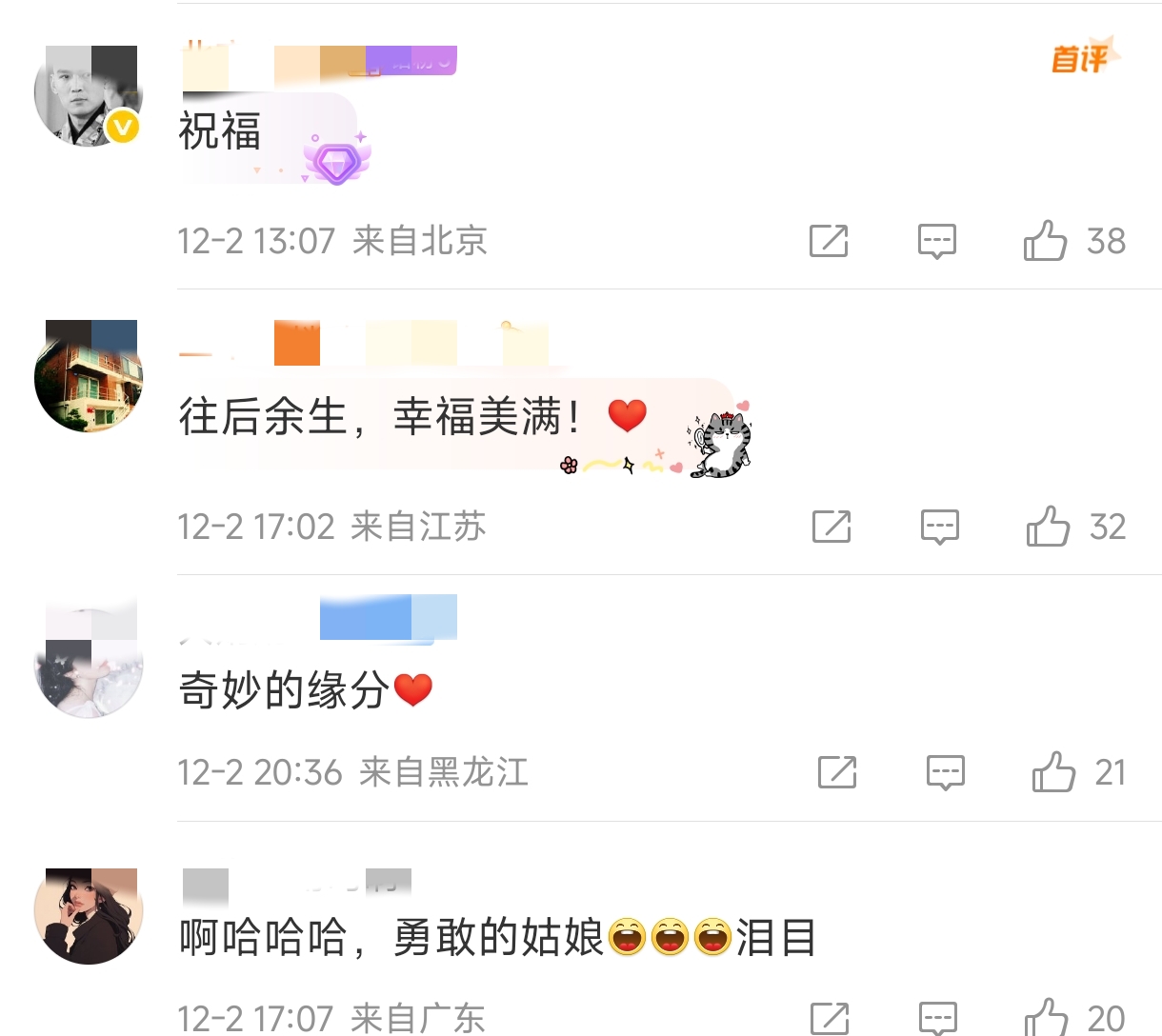Screen dimensions: 1162x1036
Task: Share the 祝福 comment from 北京
Action: (829, 241)
